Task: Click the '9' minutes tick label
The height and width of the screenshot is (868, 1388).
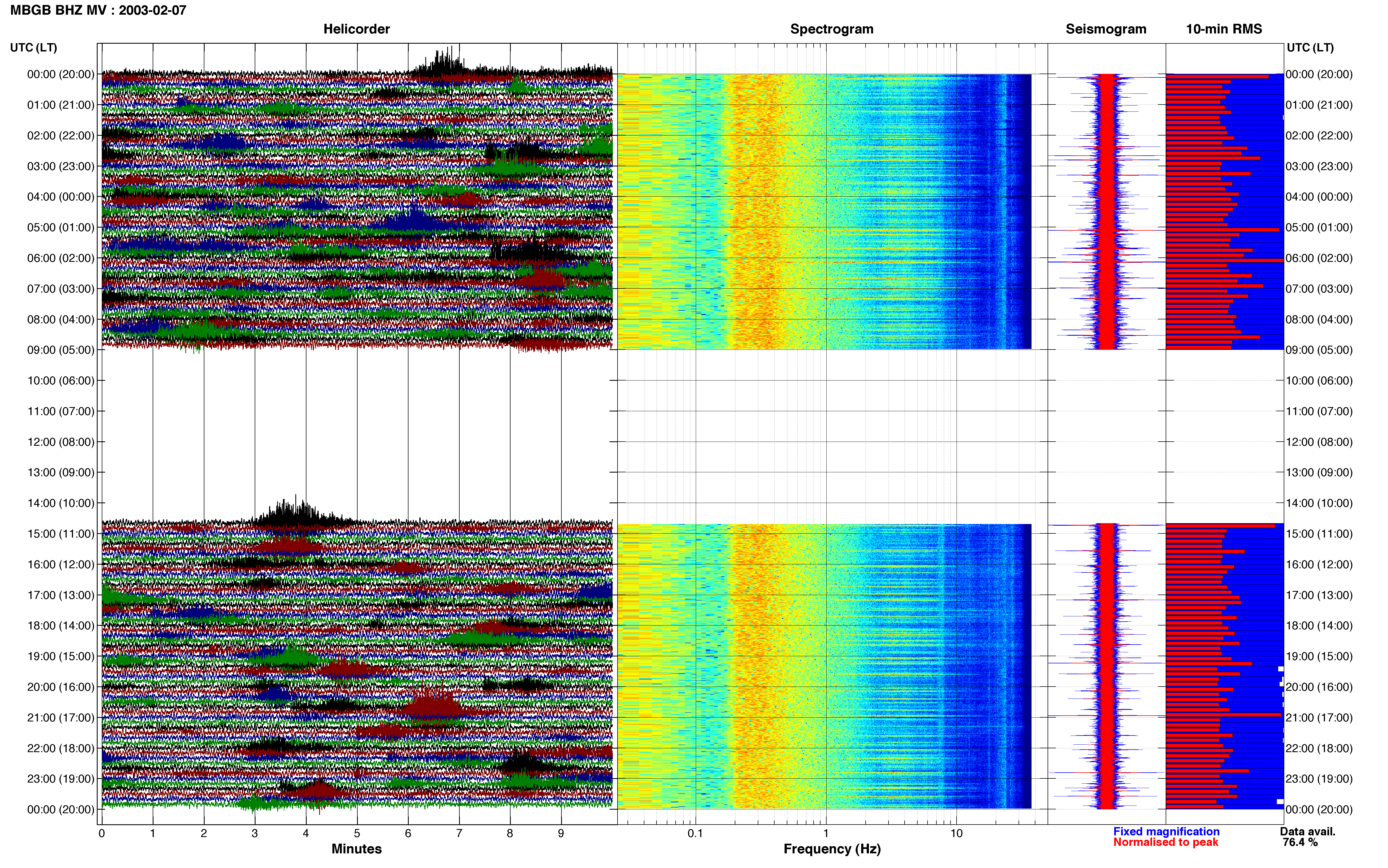Action: click(561, 833)
